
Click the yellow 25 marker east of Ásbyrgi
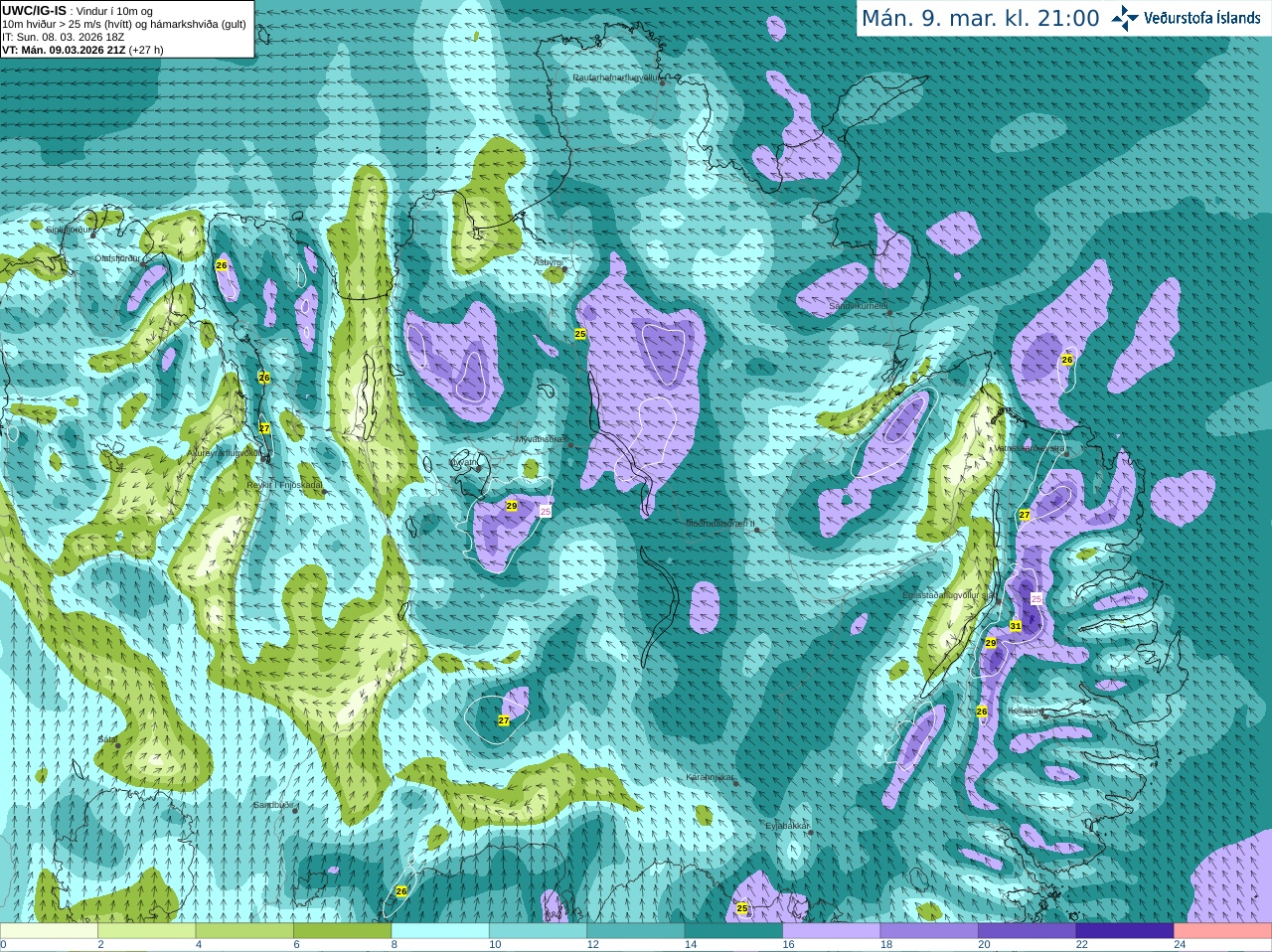580,334
